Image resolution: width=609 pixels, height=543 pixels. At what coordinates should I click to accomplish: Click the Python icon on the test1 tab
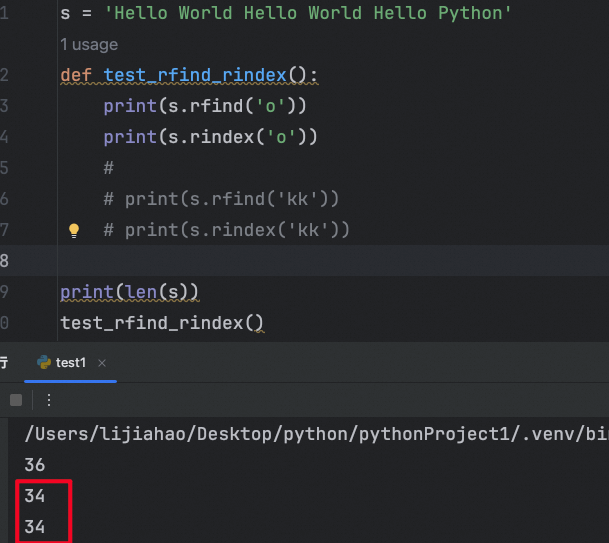44,362
